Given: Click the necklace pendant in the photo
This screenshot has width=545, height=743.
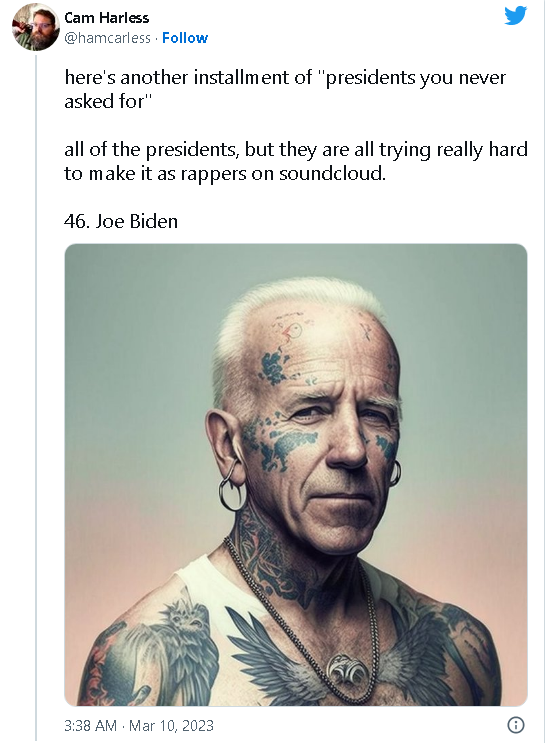Looking at the screenshot, I should [346, 668].
